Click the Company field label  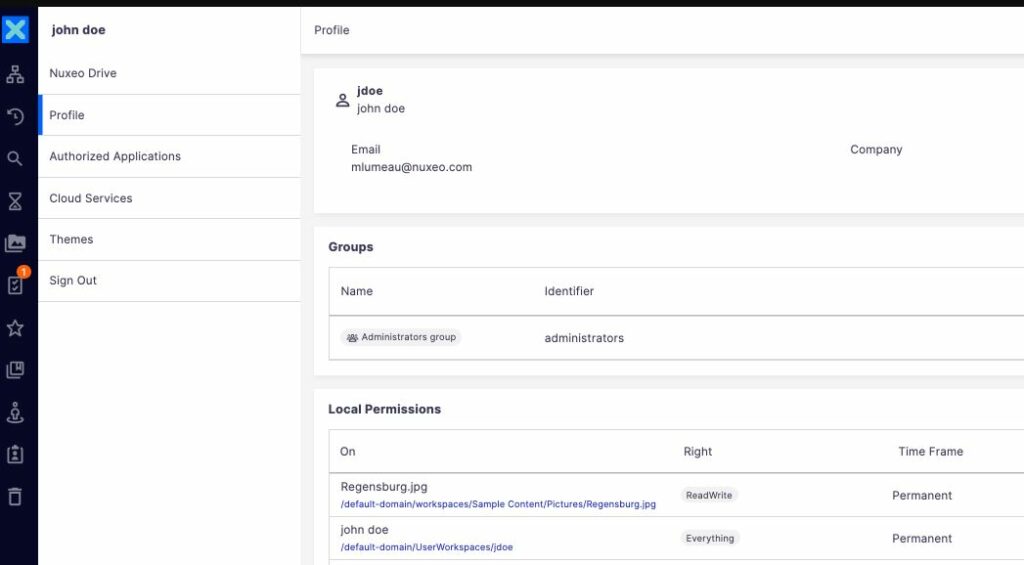coord(876,150)
